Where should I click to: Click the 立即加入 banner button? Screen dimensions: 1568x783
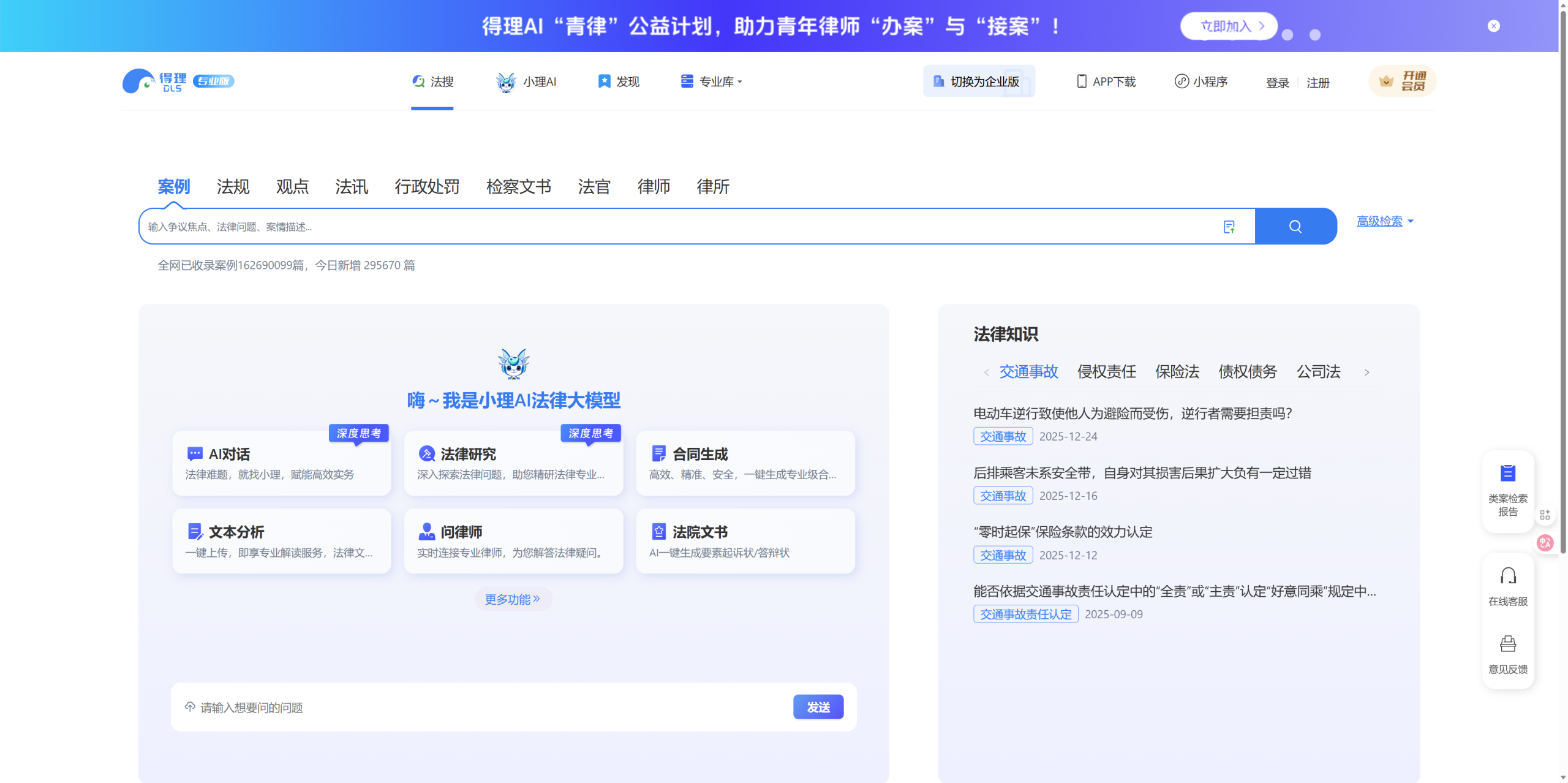[1229, 26]
